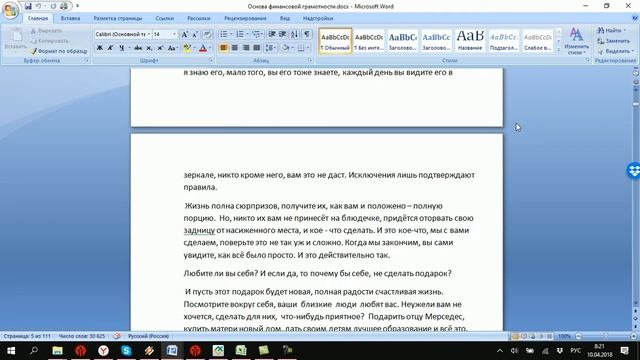640x360 pixels.
Task: Open the Рассылки tab
Action: (x=199, y=18)
